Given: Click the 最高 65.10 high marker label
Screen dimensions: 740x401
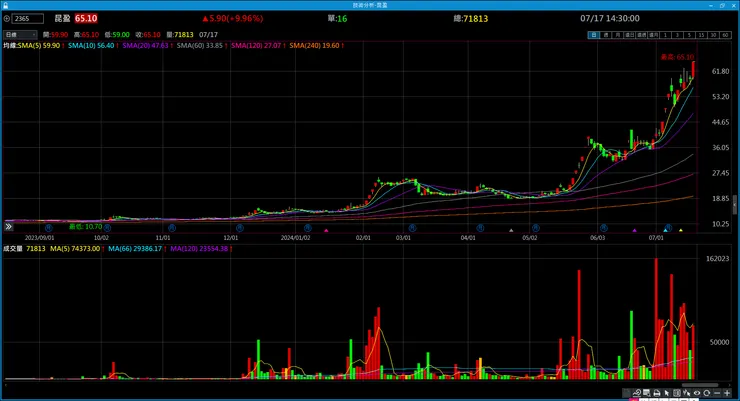Looking at the screenshot, I should [x=677, y=57].
